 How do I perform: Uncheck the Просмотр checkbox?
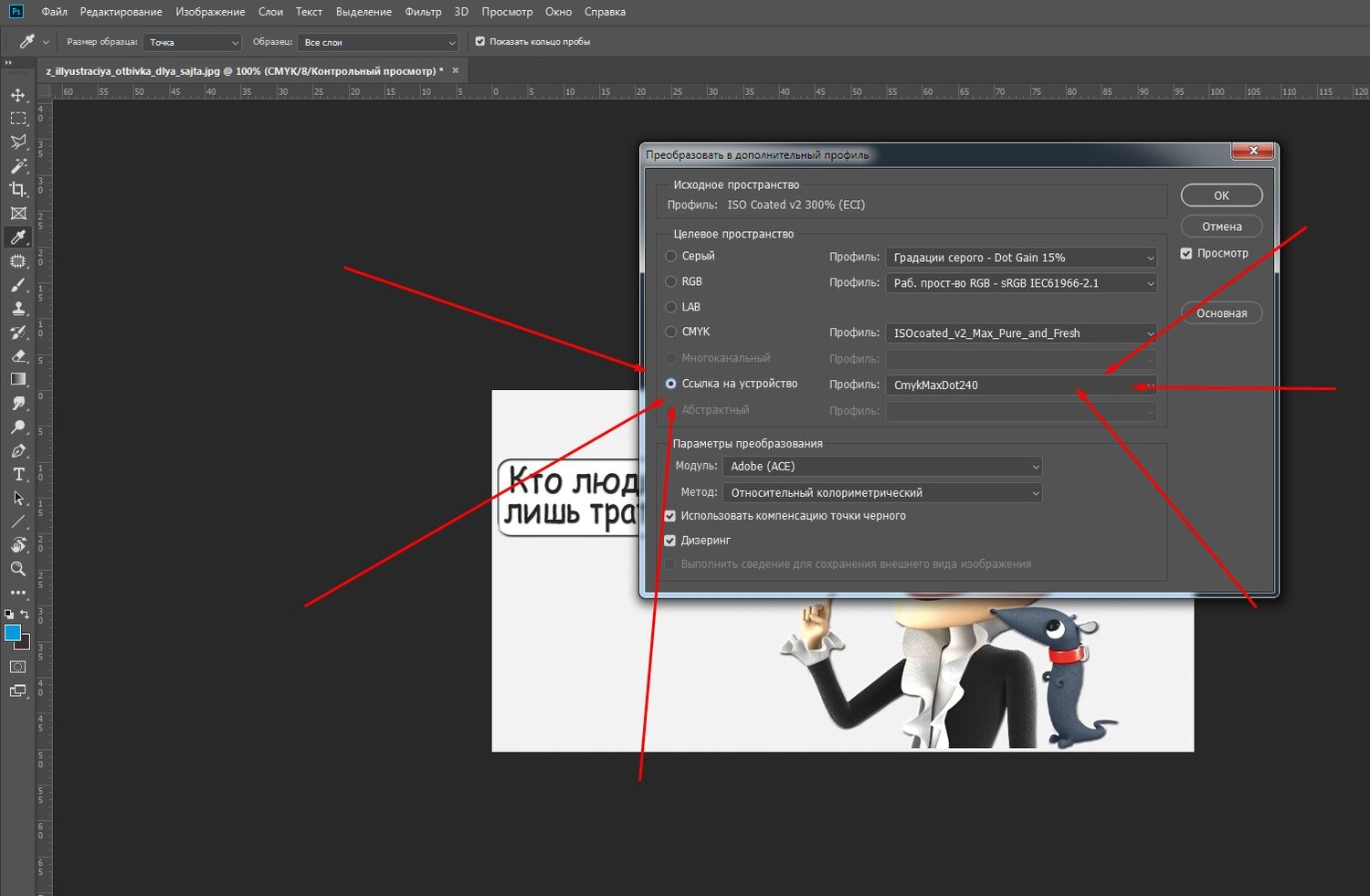point(1186,254)
